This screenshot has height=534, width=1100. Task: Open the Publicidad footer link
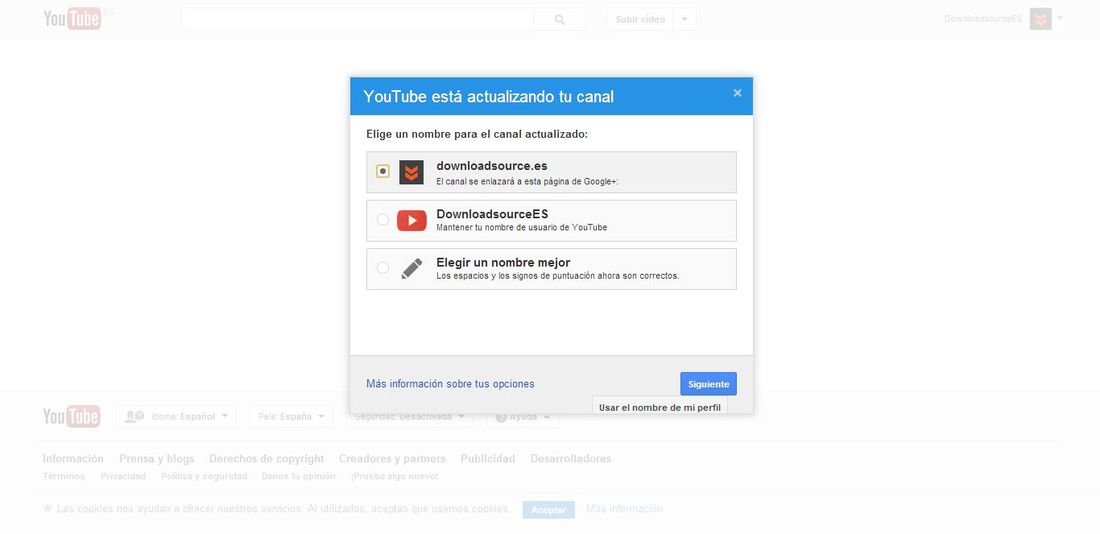pos(488,458)
